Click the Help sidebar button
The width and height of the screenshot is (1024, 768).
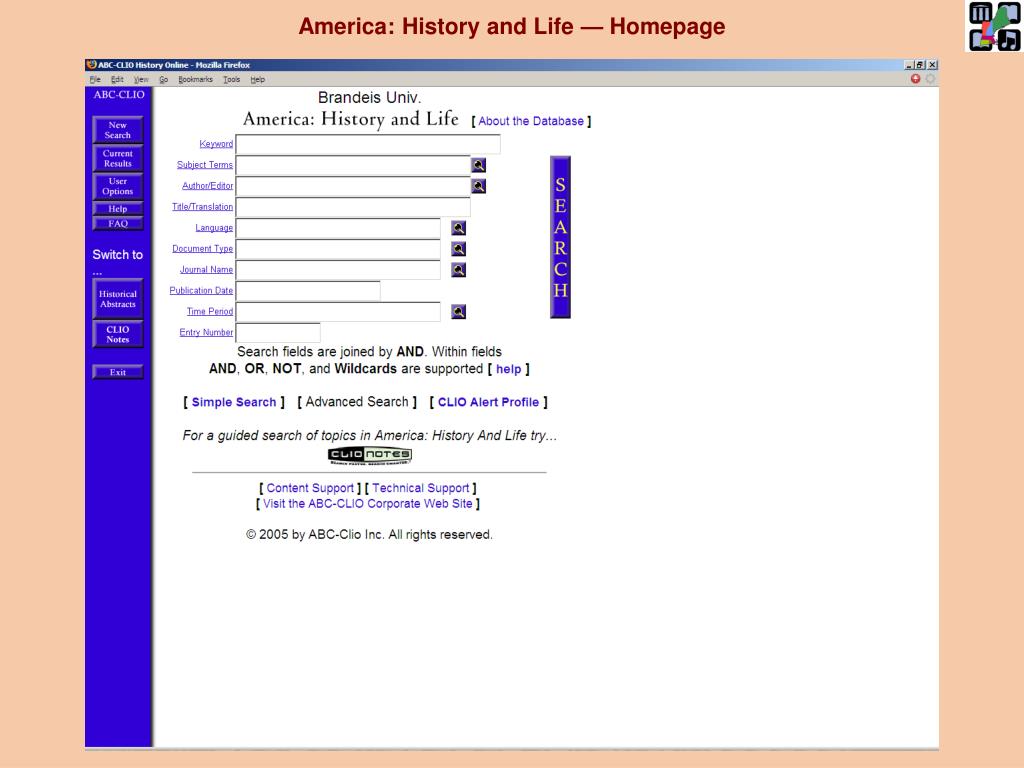(118, 209)
